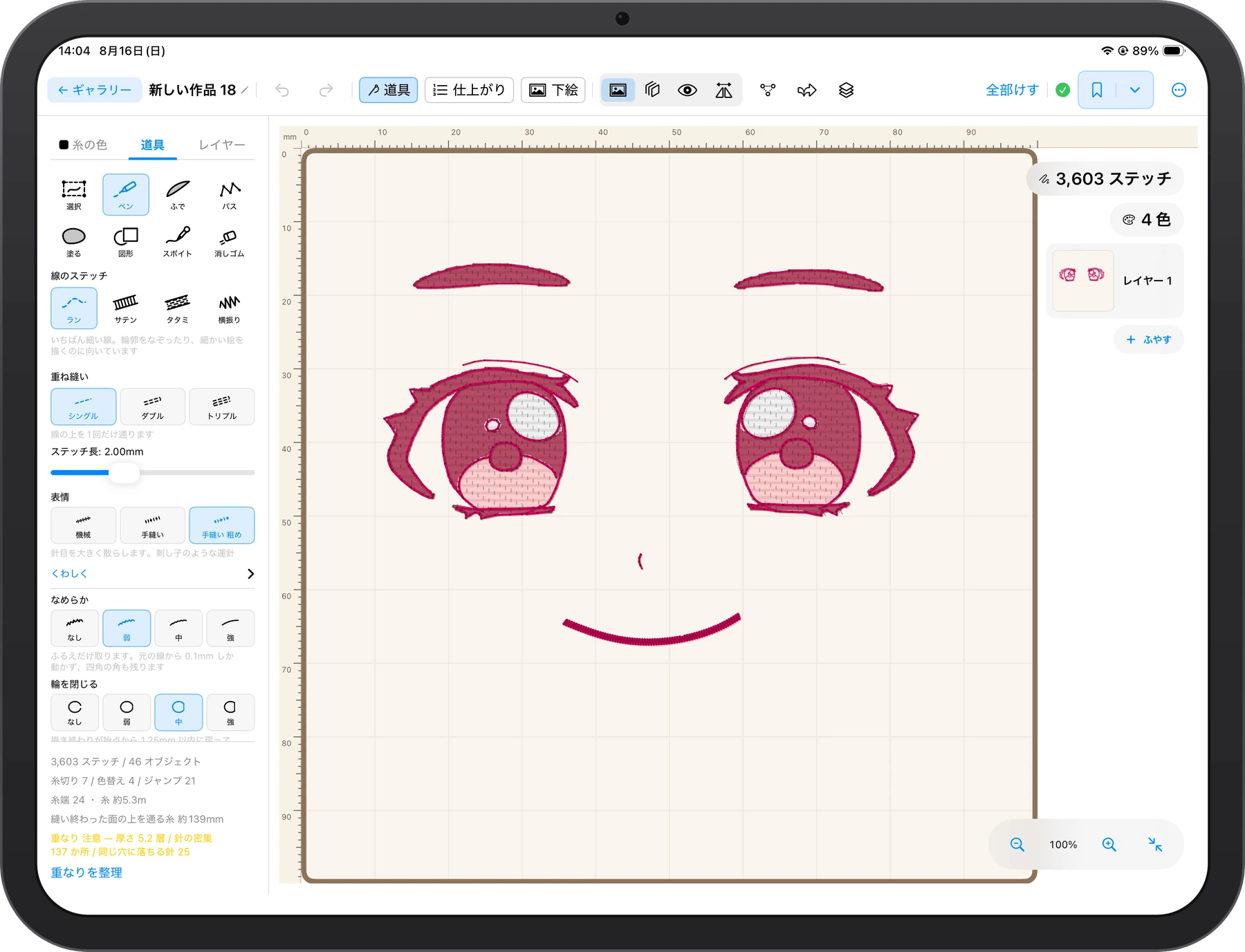Select the ペン pen tool
Image resolution: width=1245 pixels, height=952 pixels.
point(126,194)
